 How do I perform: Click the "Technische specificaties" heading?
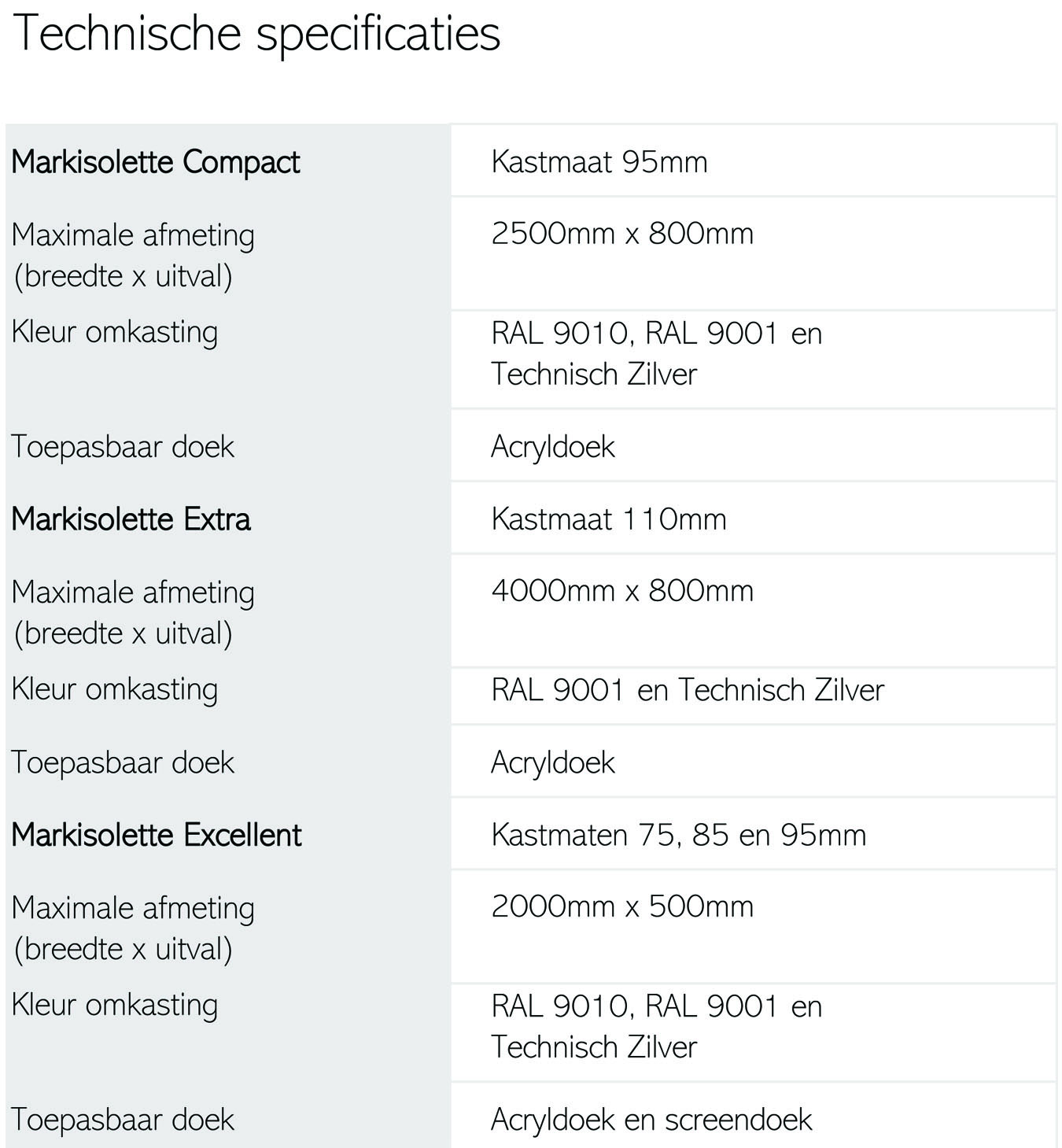256,34
